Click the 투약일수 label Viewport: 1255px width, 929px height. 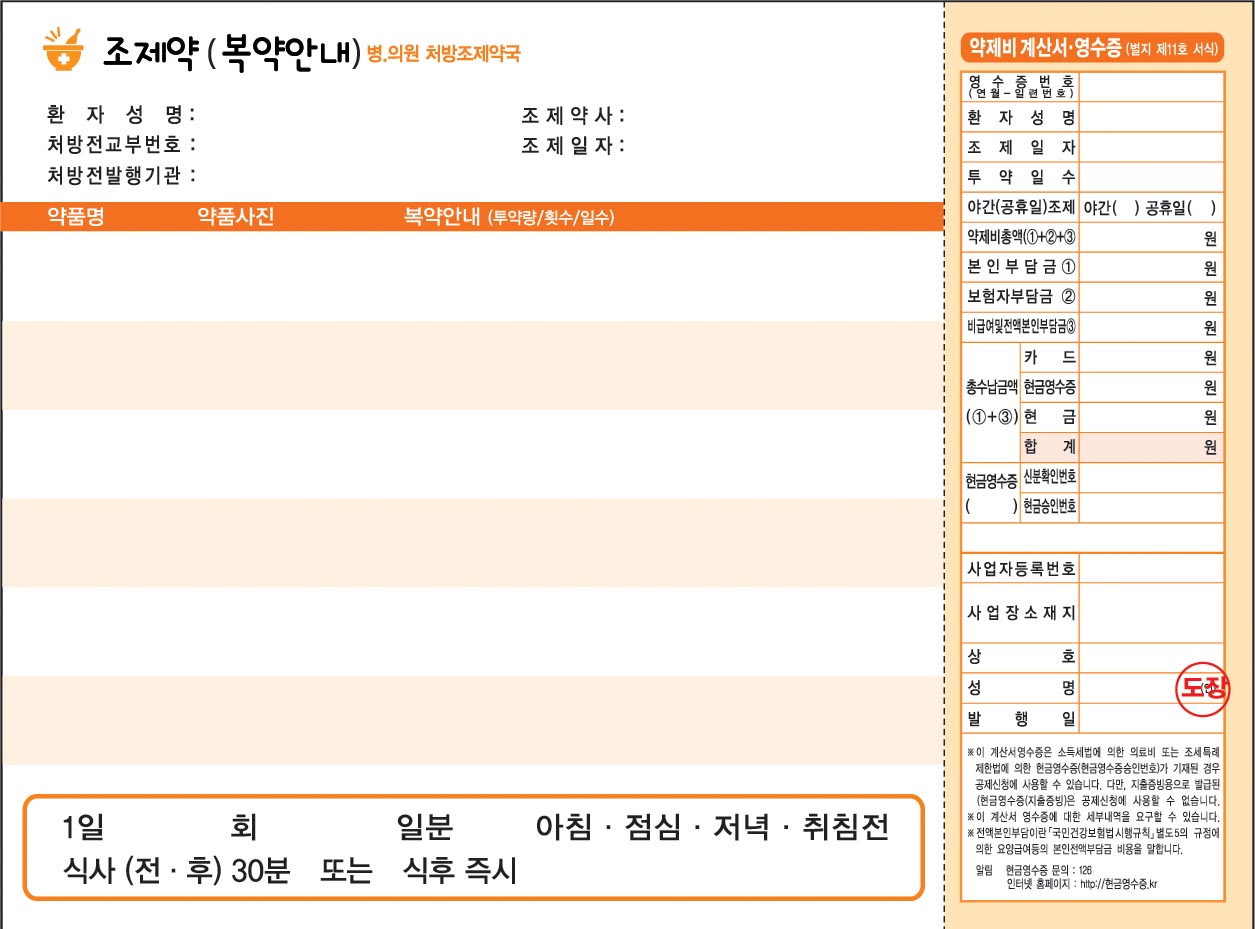pyautogui.click(x=1021, y=177)
